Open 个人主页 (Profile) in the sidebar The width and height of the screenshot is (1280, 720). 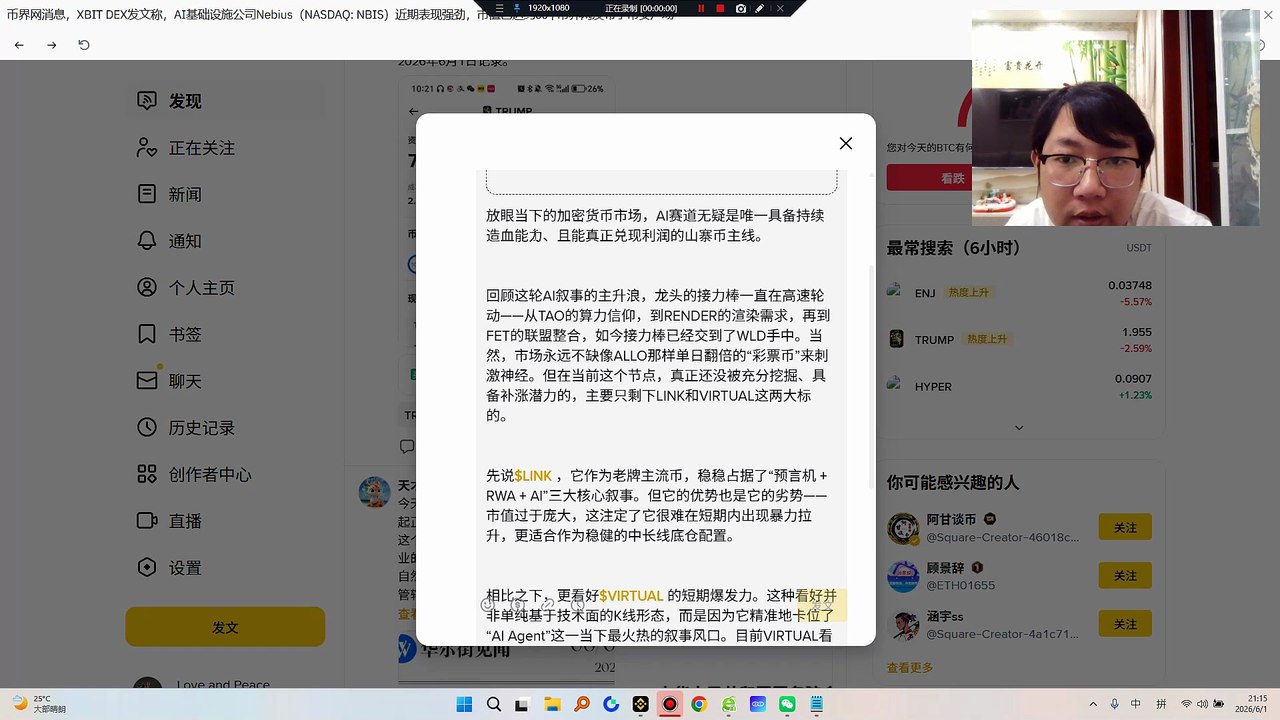[224, 288]
